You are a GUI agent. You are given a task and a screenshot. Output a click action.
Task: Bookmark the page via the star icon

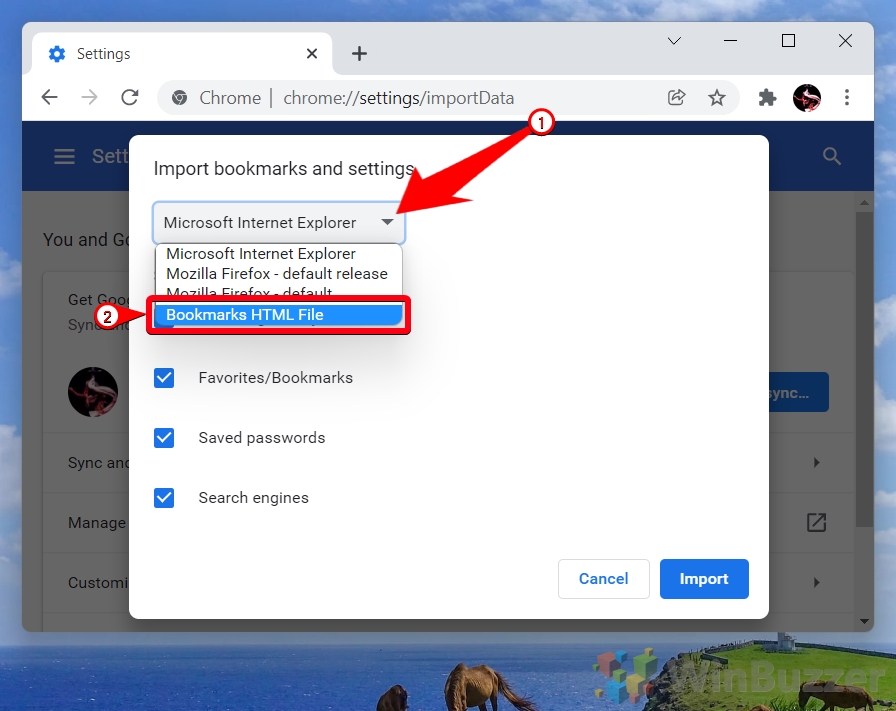[x=717, y=97]
